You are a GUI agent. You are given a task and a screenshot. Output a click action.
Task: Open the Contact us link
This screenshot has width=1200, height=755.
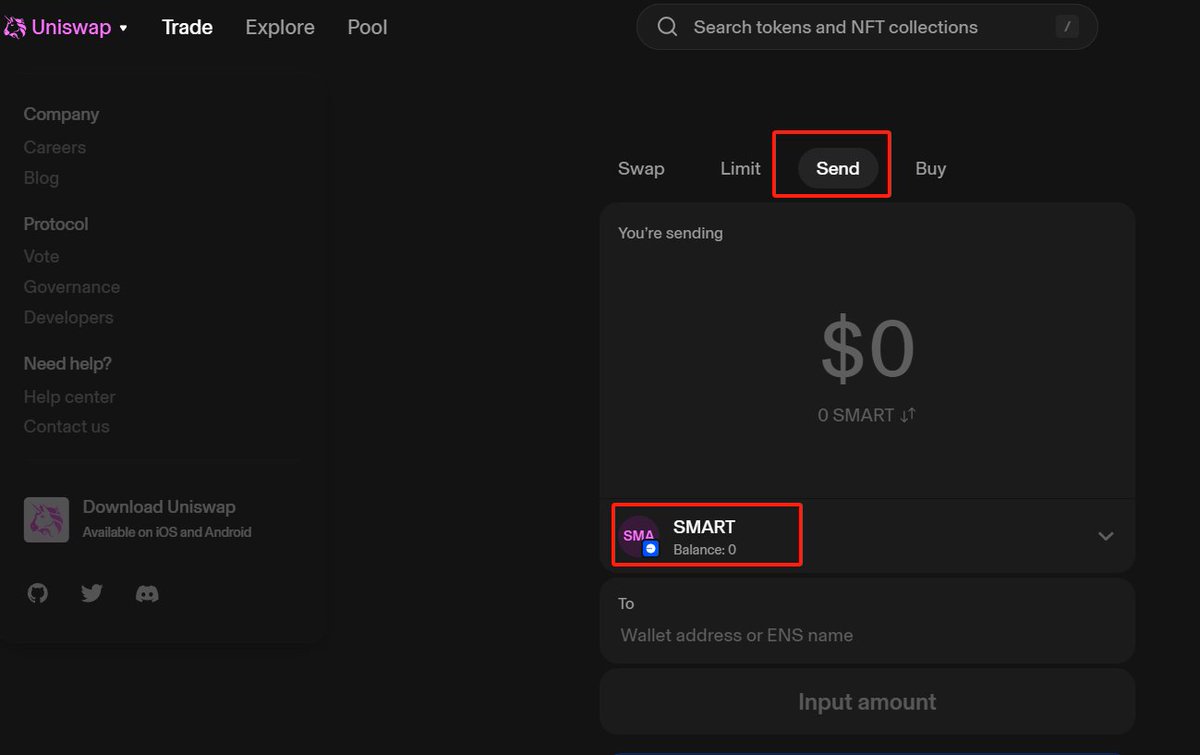click(x=67, y=426)
